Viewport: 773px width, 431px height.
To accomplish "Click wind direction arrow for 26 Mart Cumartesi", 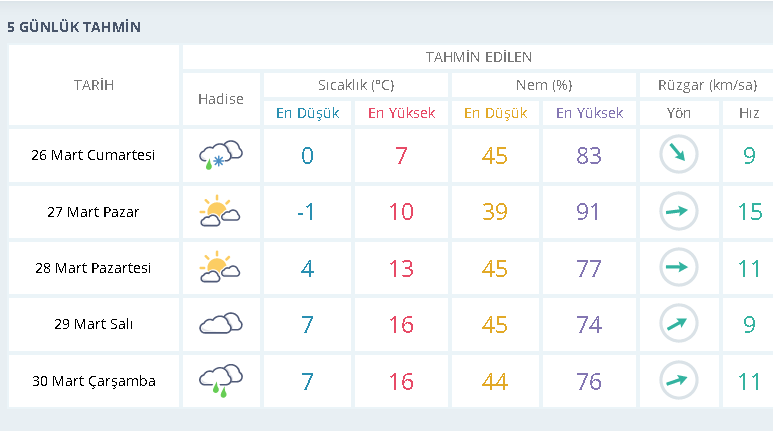I will click(679, 154).
